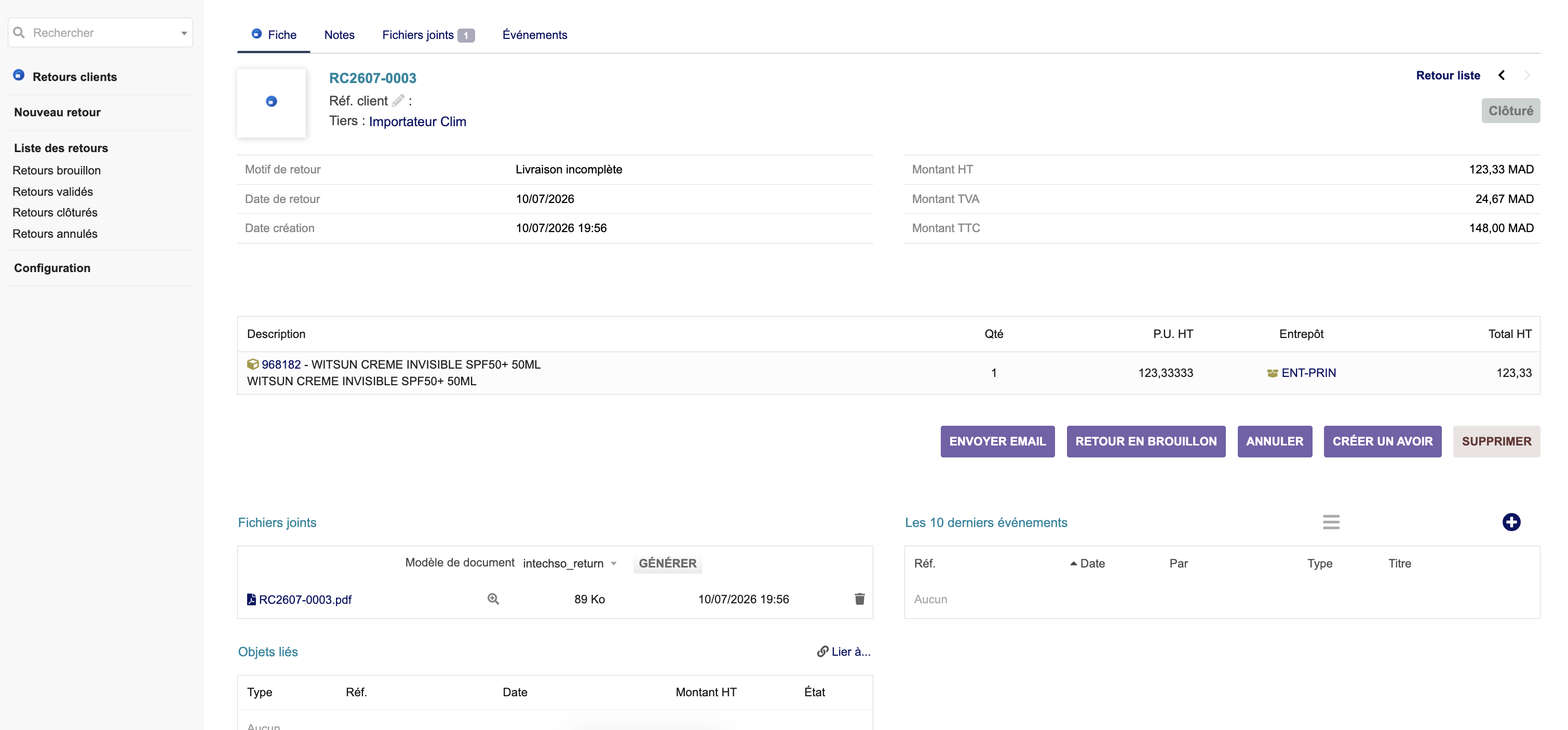Open Retours clôturés in sidebar

click(55, 212)
